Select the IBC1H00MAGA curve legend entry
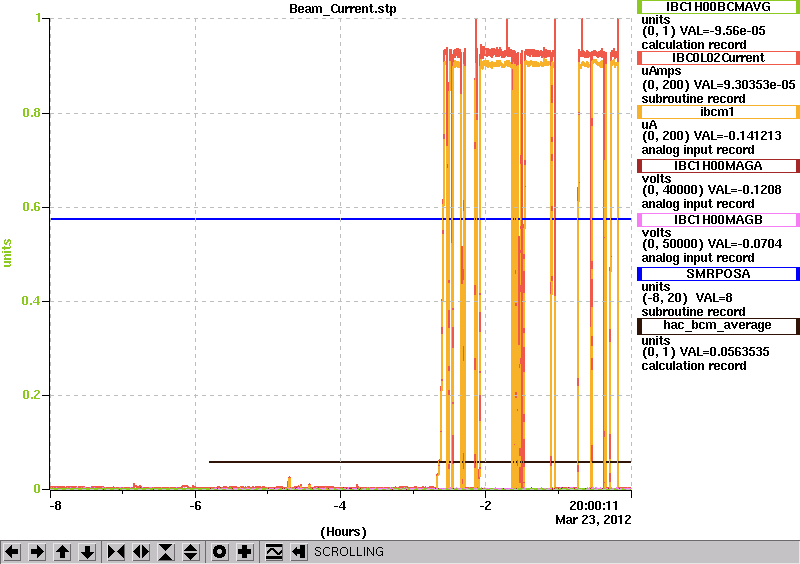800x564 pixels. coord(718,166)
